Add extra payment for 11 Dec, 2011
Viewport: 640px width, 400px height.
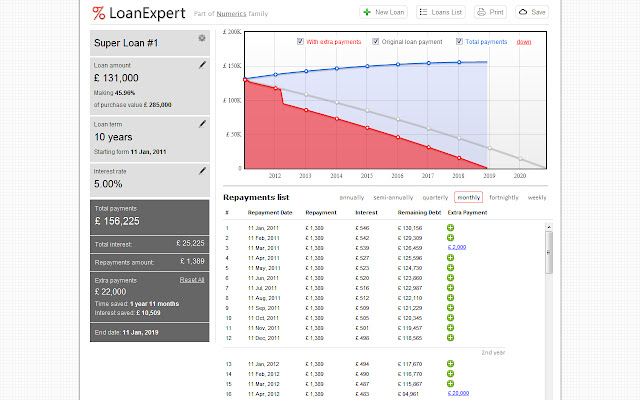450,338
